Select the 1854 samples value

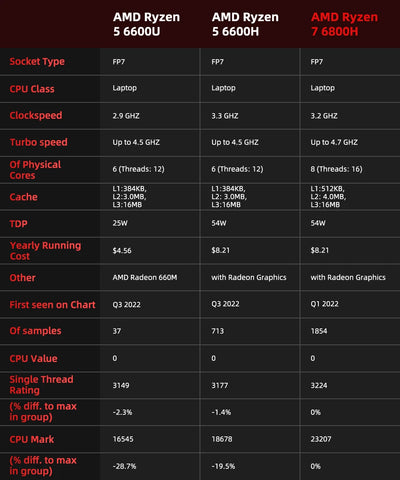[x=319, y=331]
